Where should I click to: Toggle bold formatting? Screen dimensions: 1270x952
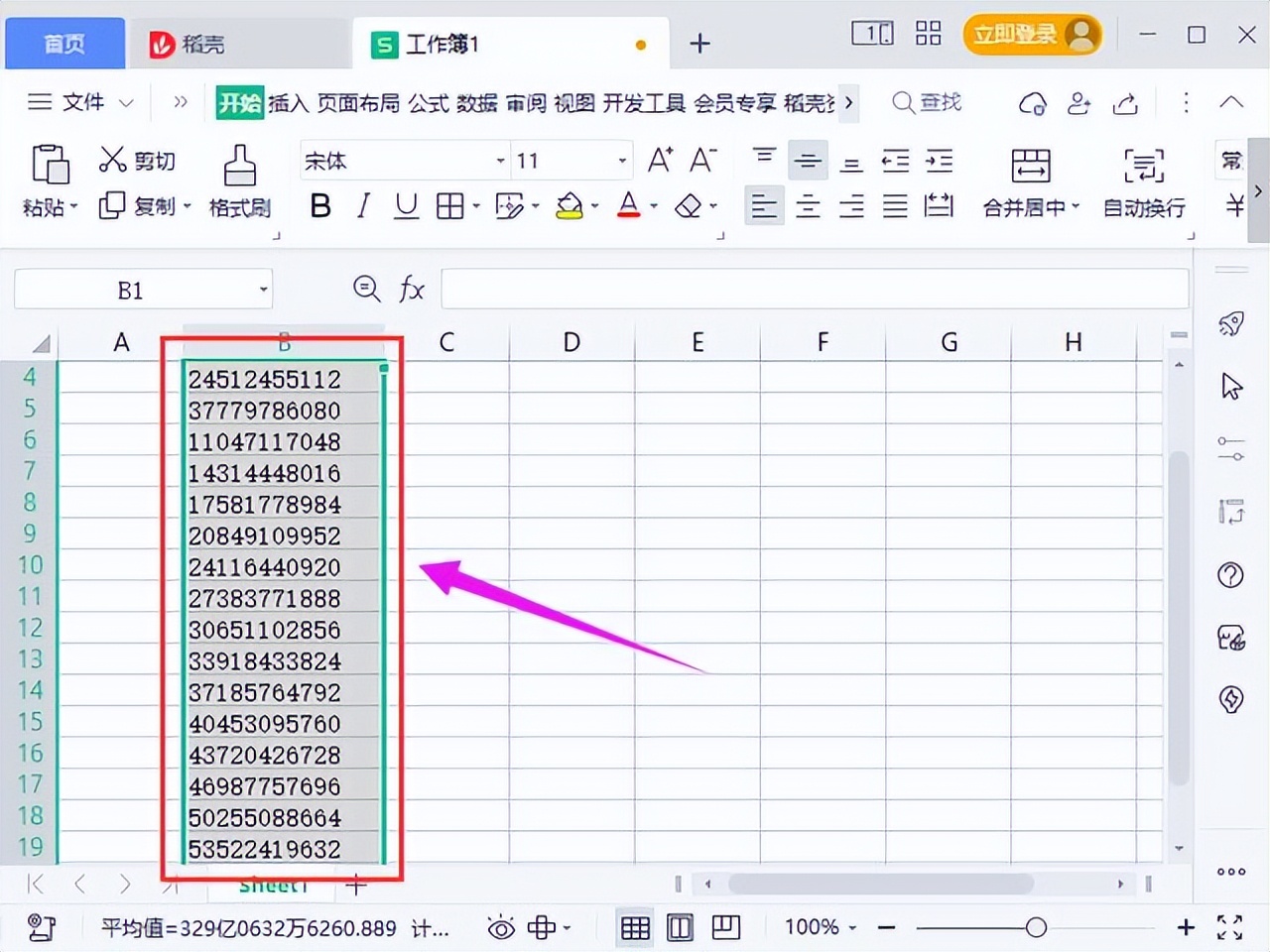click(319, 205)
